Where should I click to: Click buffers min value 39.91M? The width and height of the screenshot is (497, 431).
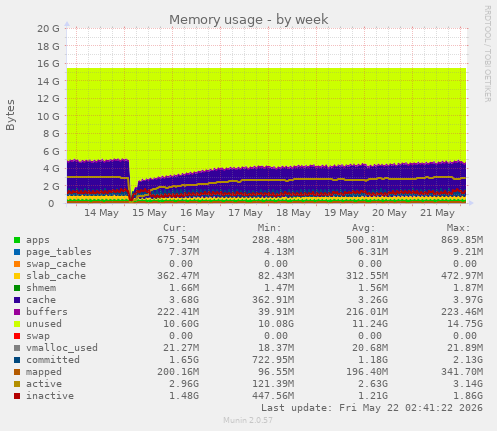(x=276, y=312)
